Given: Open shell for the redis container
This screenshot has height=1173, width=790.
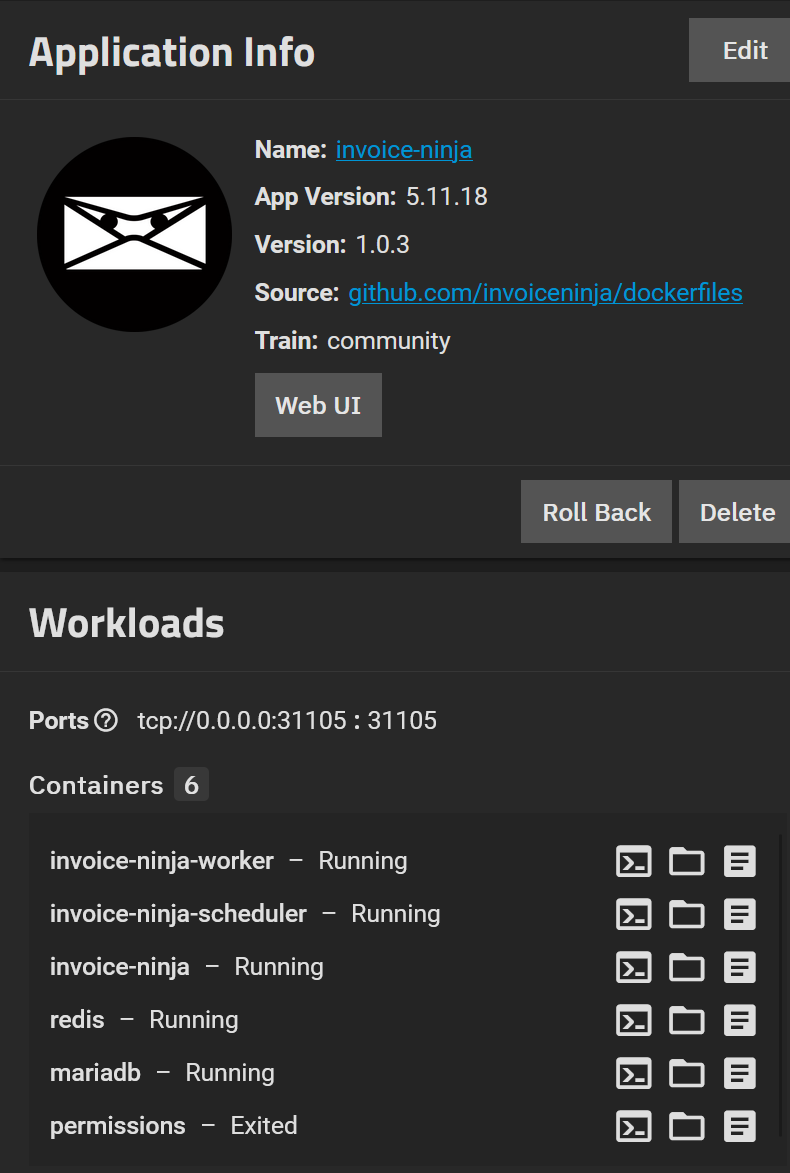Looking at the screenshot, I should coord(634,1020).
